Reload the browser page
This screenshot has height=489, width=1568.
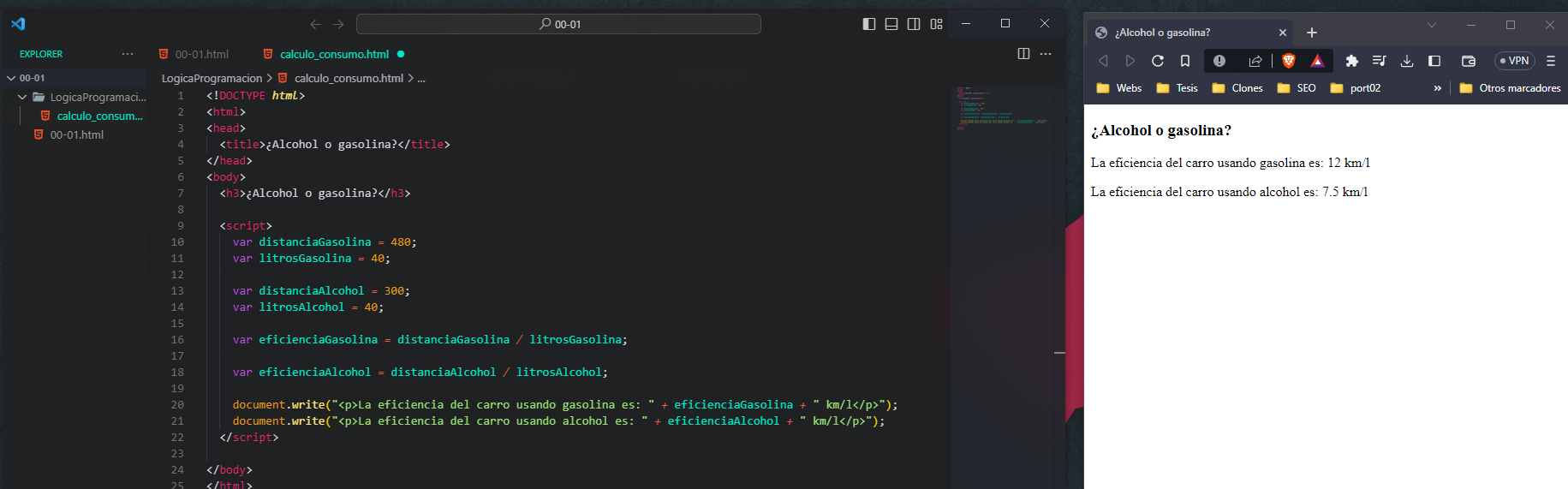pos(1158,61)
